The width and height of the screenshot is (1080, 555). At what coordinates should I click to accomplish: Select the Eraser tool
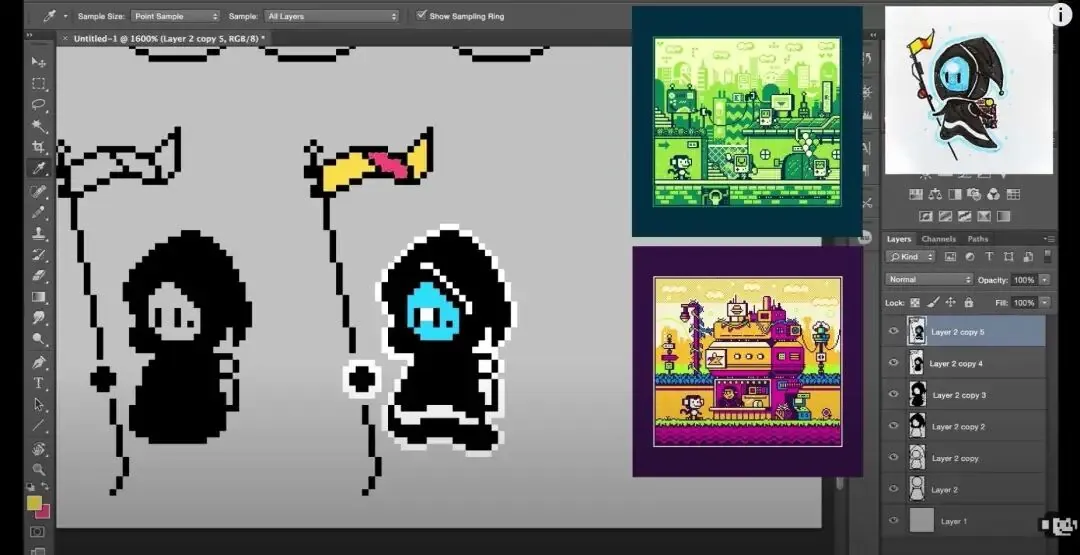point(39,276)
